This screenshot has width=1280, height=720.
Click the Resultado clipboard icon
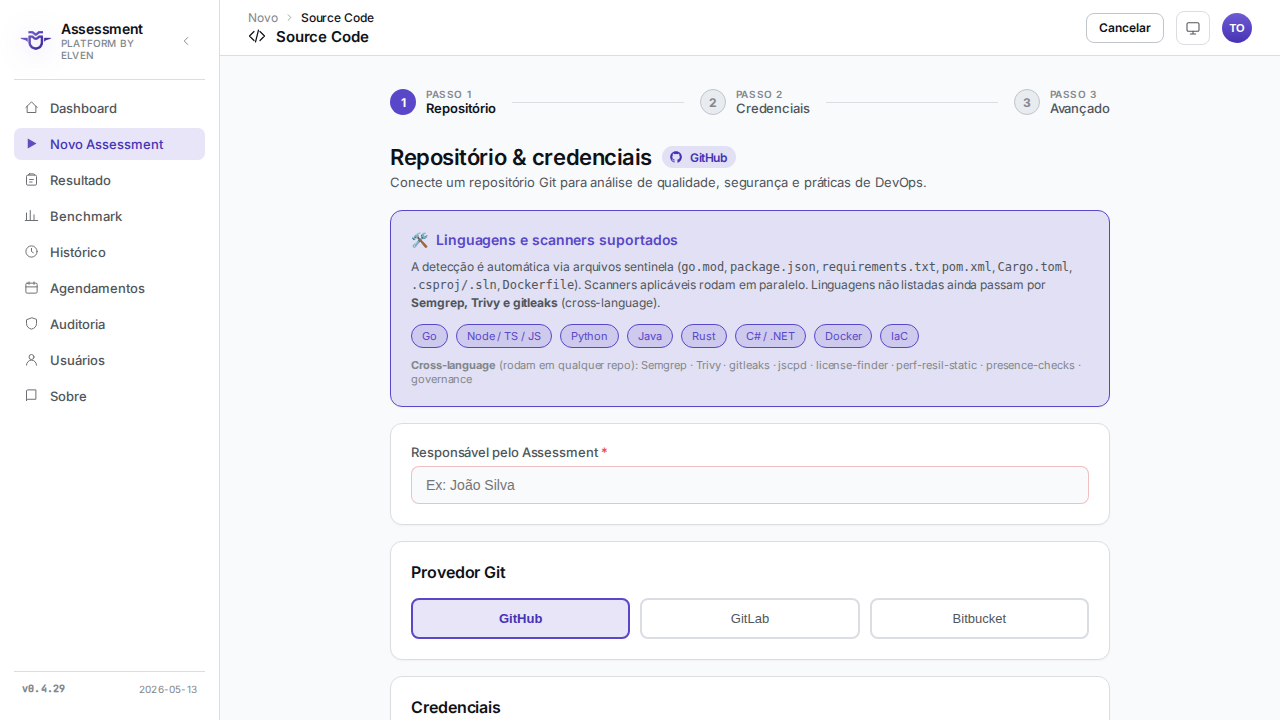pyautogui.click(x=31, y=180)
